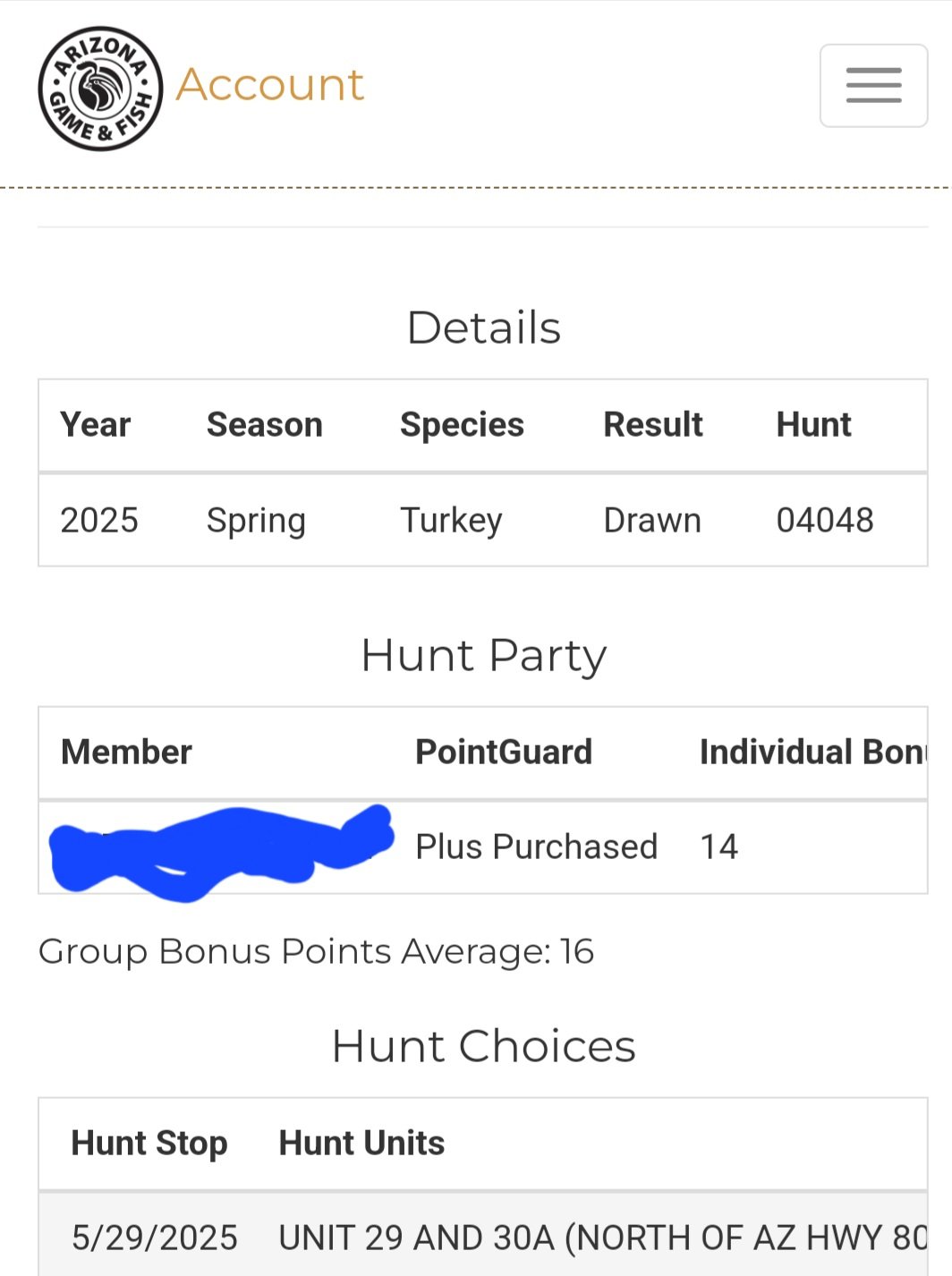Select the Hunt column header
The image size is (952, 1276).
[x=813, y=425]
